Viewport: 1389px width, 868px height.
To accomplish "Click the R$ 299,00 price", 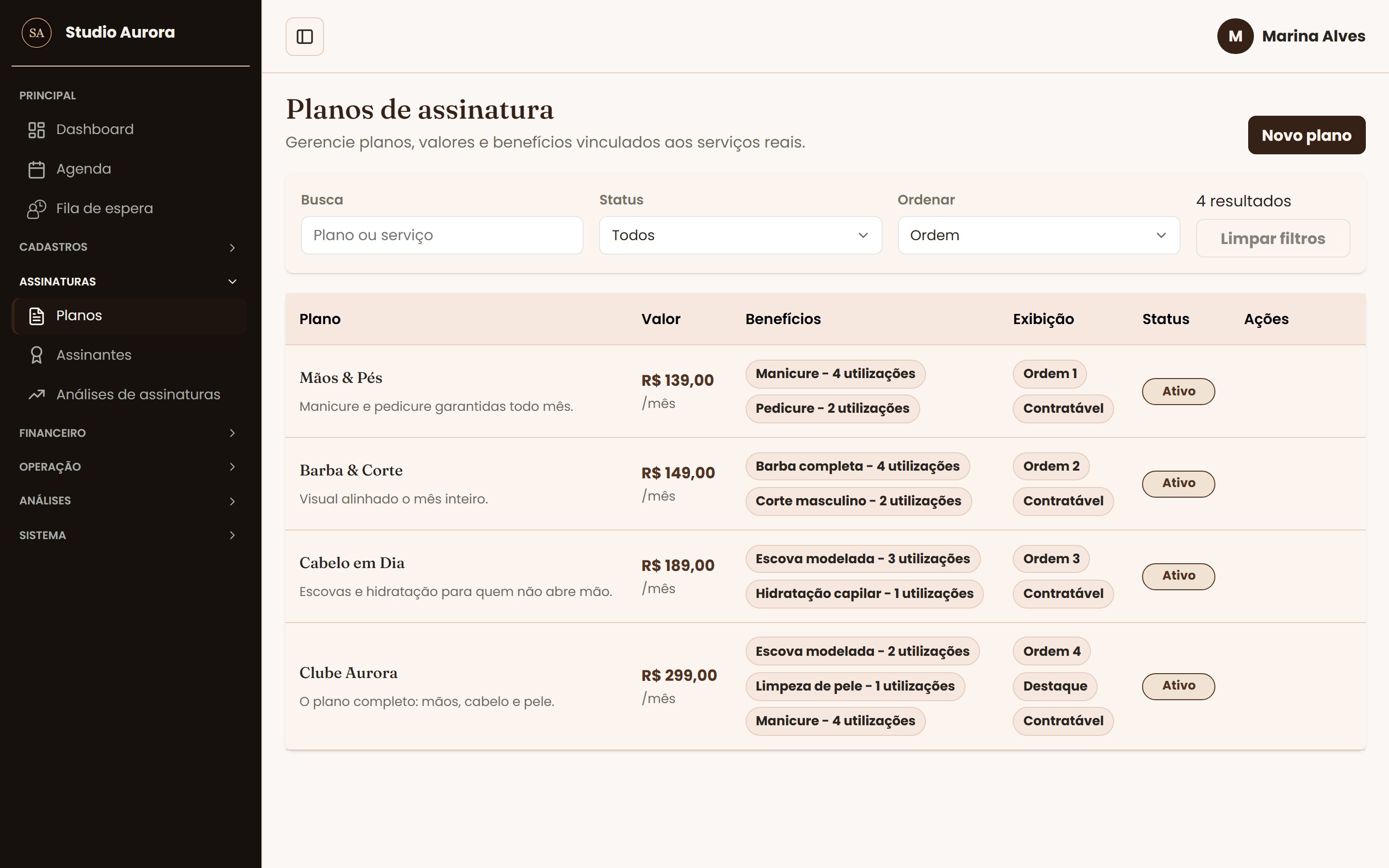I will click(679, 675).
